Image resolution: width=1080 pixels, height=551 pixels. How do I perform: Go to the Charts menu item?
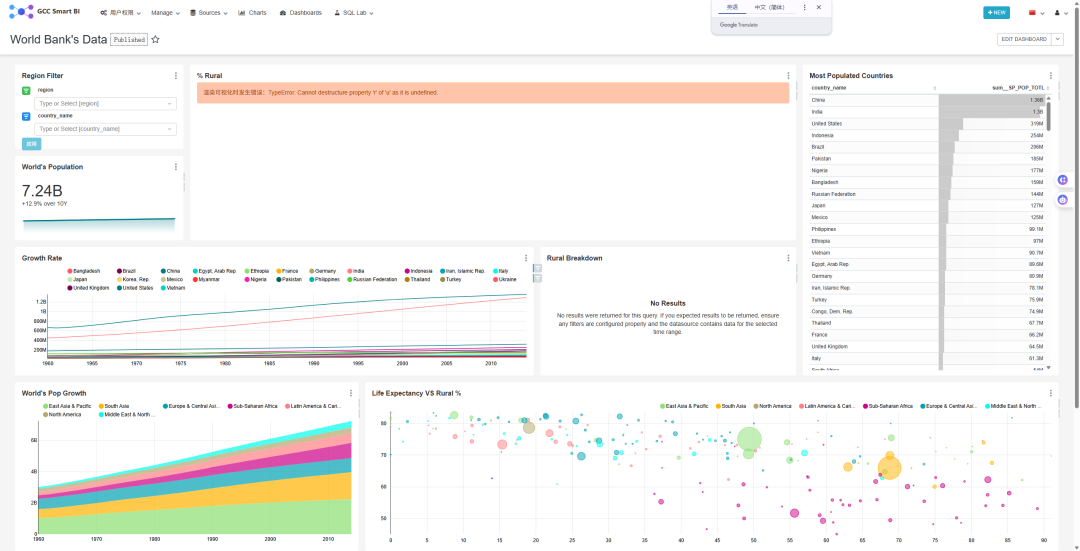pos(252,12)
